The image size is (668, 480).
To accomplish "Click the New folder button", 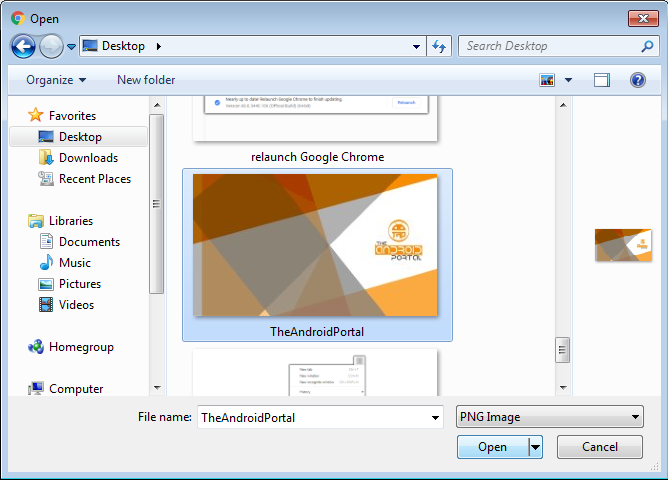I will click(146, 80).
